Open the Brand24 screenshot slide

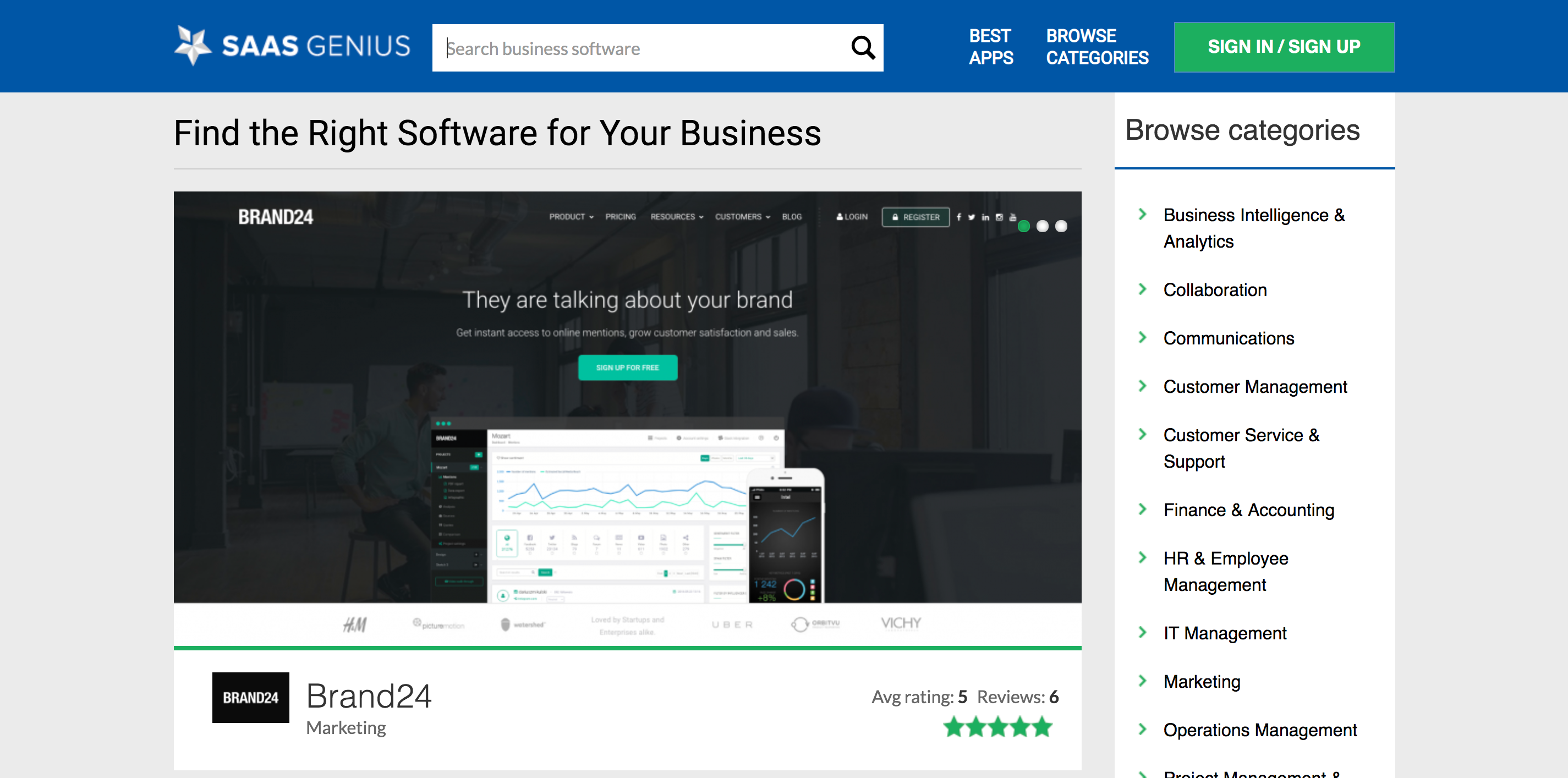[627, 419]
